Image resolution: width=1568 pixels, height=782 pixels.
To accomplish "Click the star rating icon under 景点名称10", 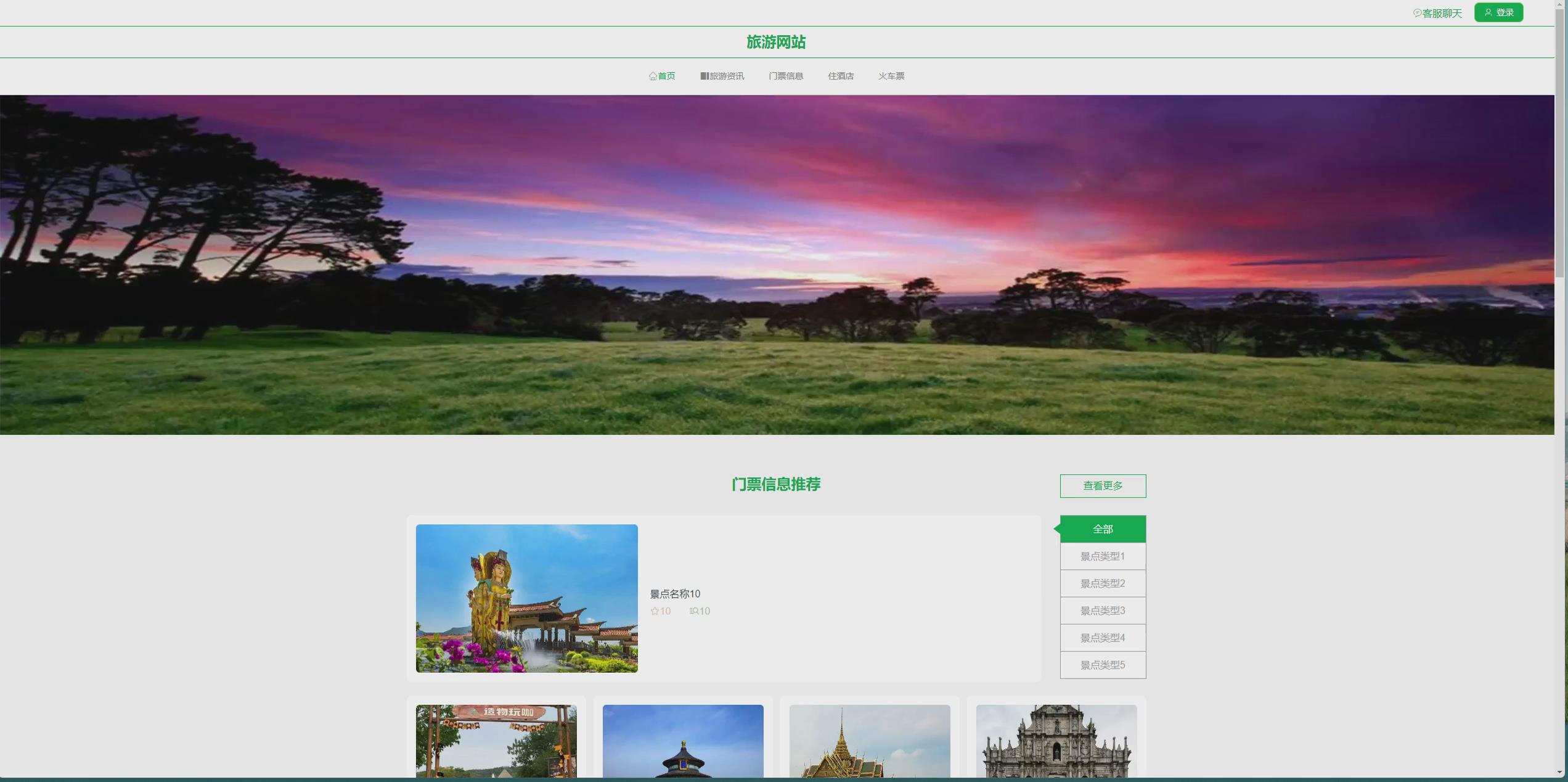I will [654, 611].
